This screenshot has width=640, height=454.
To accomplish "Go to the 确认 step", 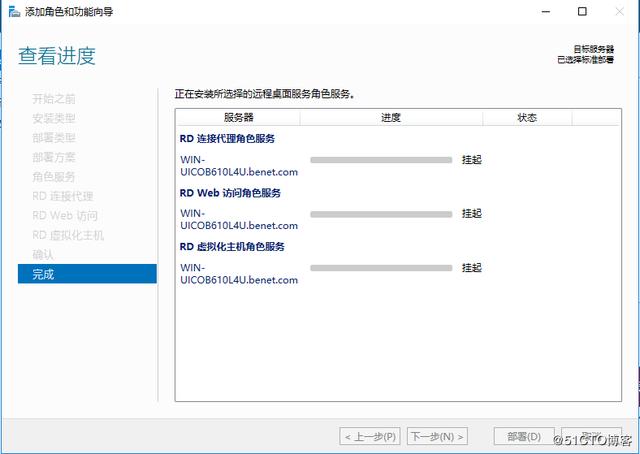I will point(43,254).
